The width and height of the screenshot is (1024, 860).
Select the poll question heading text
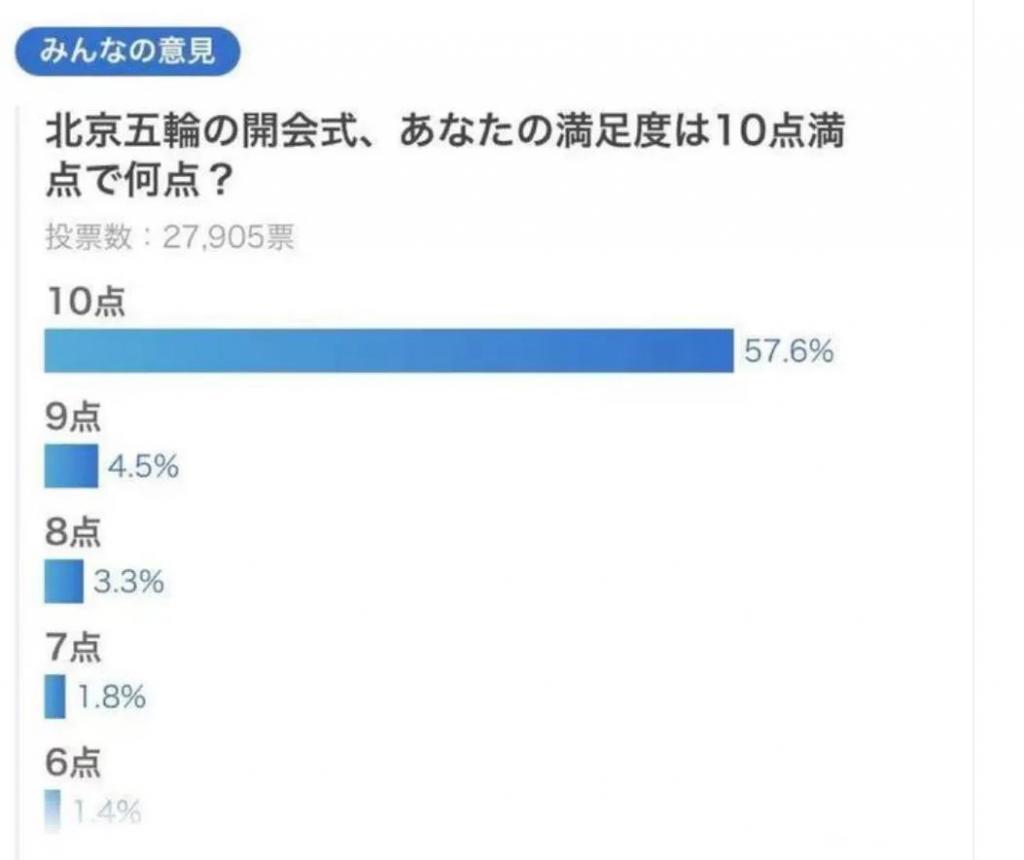pyautogui.click(x=445, y=155)
